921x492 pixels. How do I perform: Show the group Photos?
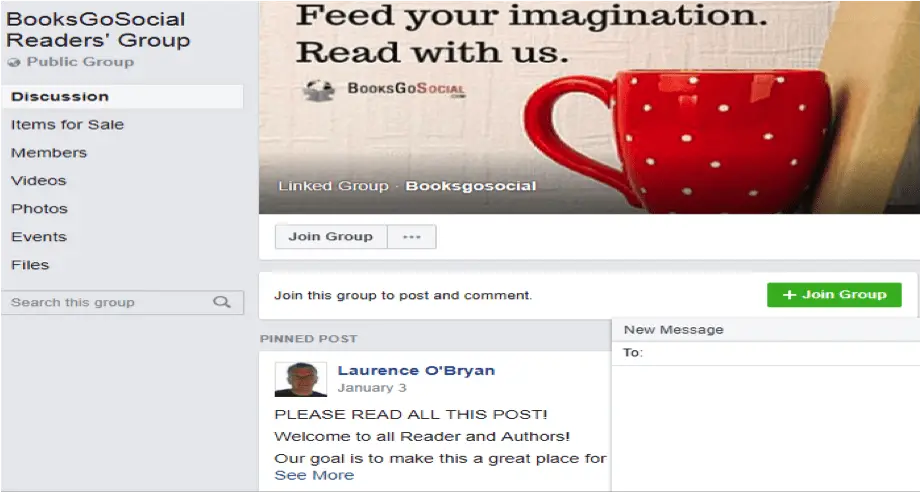click(x=39, y=209)
